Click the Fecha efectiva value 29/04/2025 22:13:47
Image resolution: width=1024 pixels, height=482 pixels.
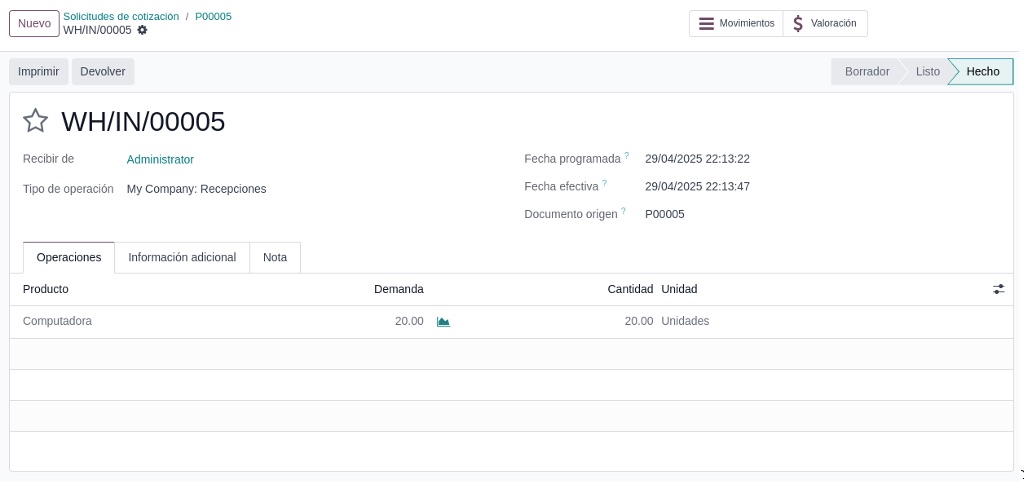(x=697, y=187)
